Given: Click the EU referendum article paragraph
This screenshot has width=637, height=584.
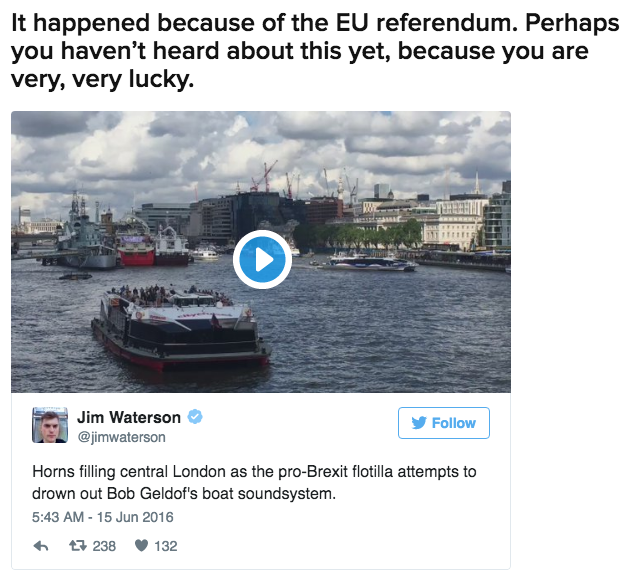Looking at the screenshot, I should 300,50.
